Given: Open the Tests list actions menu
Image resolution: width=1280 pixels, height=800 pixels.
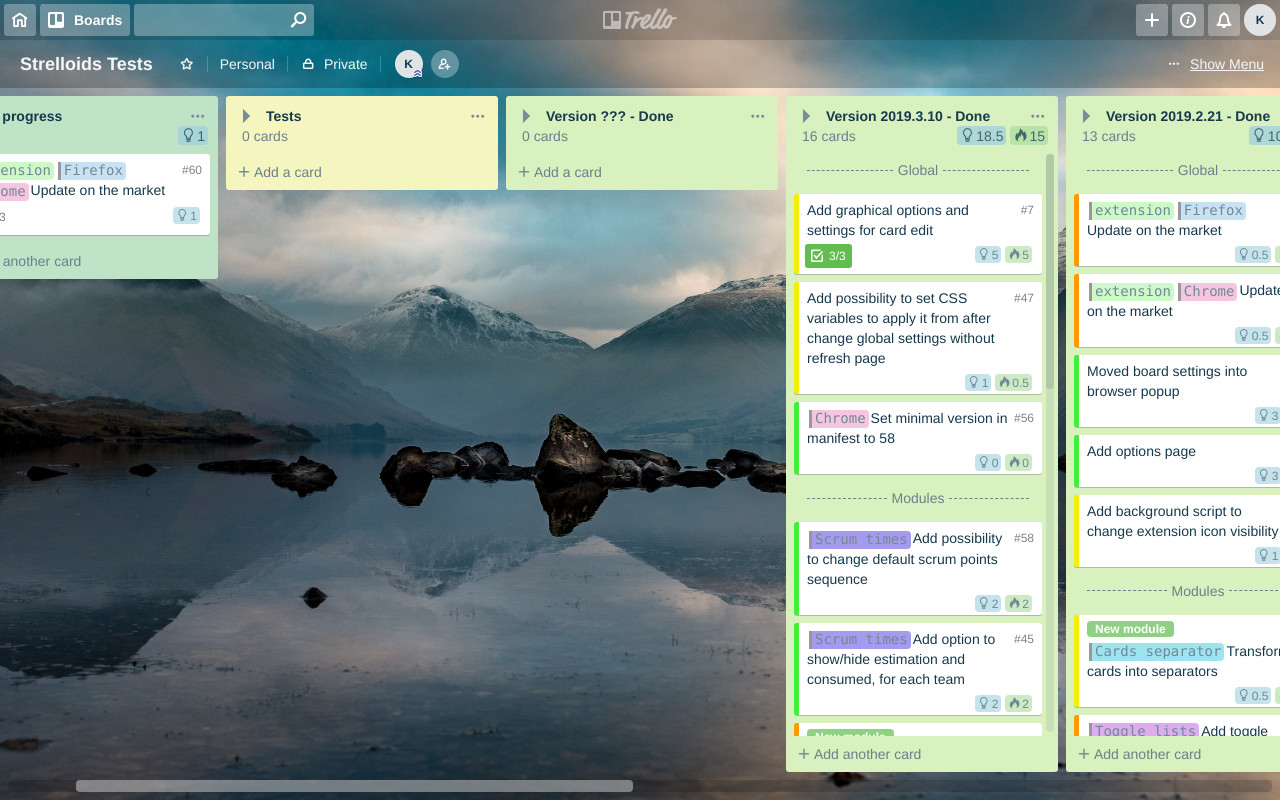Looking at the screenshot, I should 477,116.
